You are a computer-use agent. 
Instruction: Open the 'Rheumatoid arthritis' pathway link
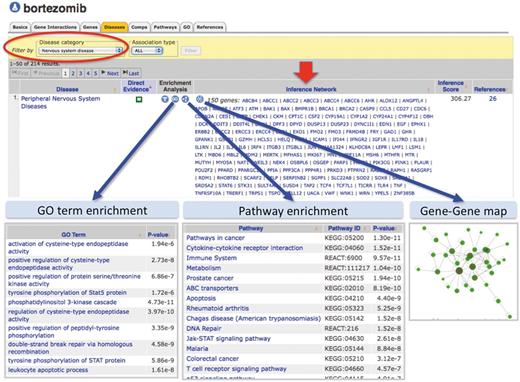click(x=218, y=308)
